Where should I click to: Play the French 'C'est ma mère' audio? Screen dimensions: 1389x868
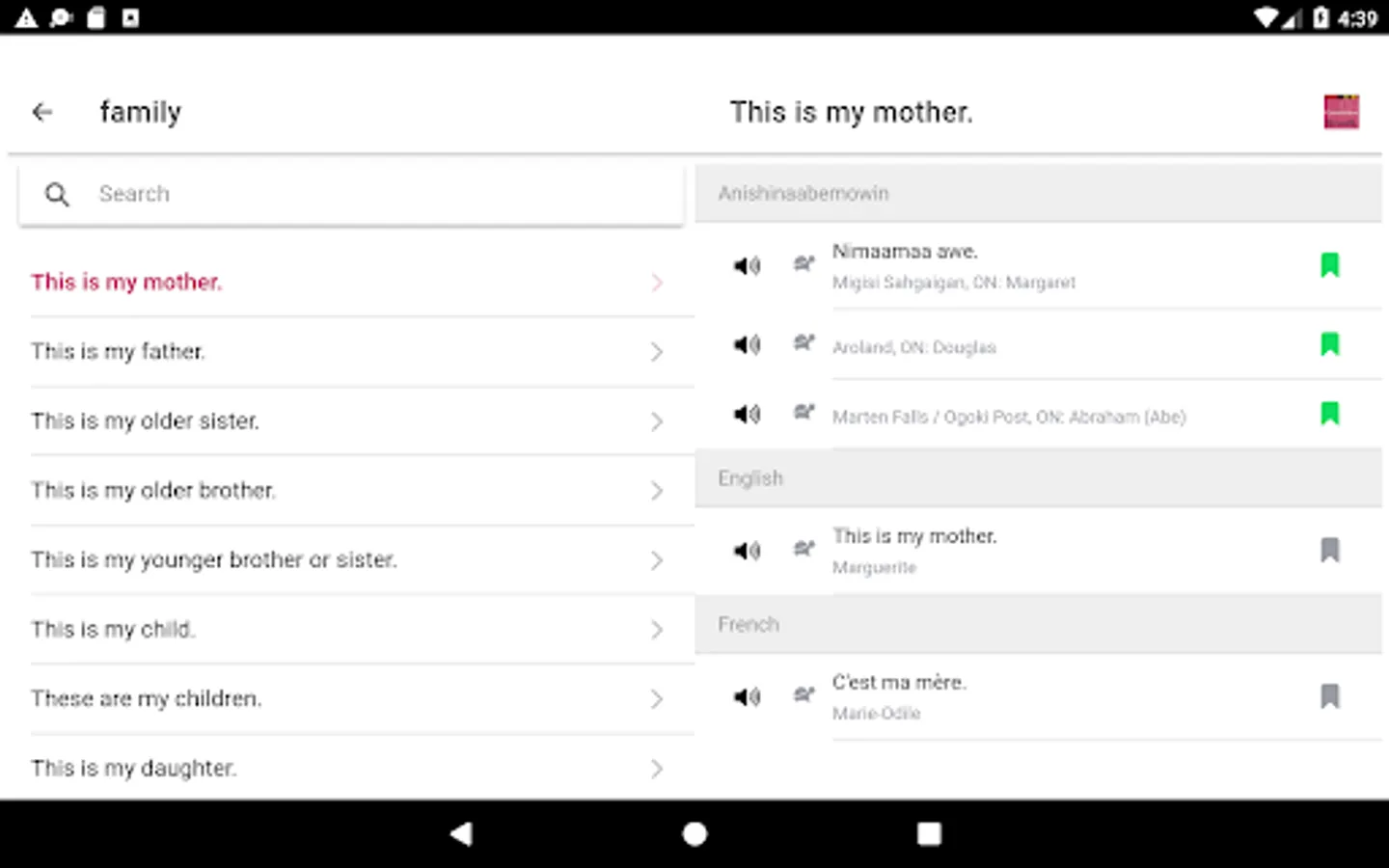click(747, 696)
